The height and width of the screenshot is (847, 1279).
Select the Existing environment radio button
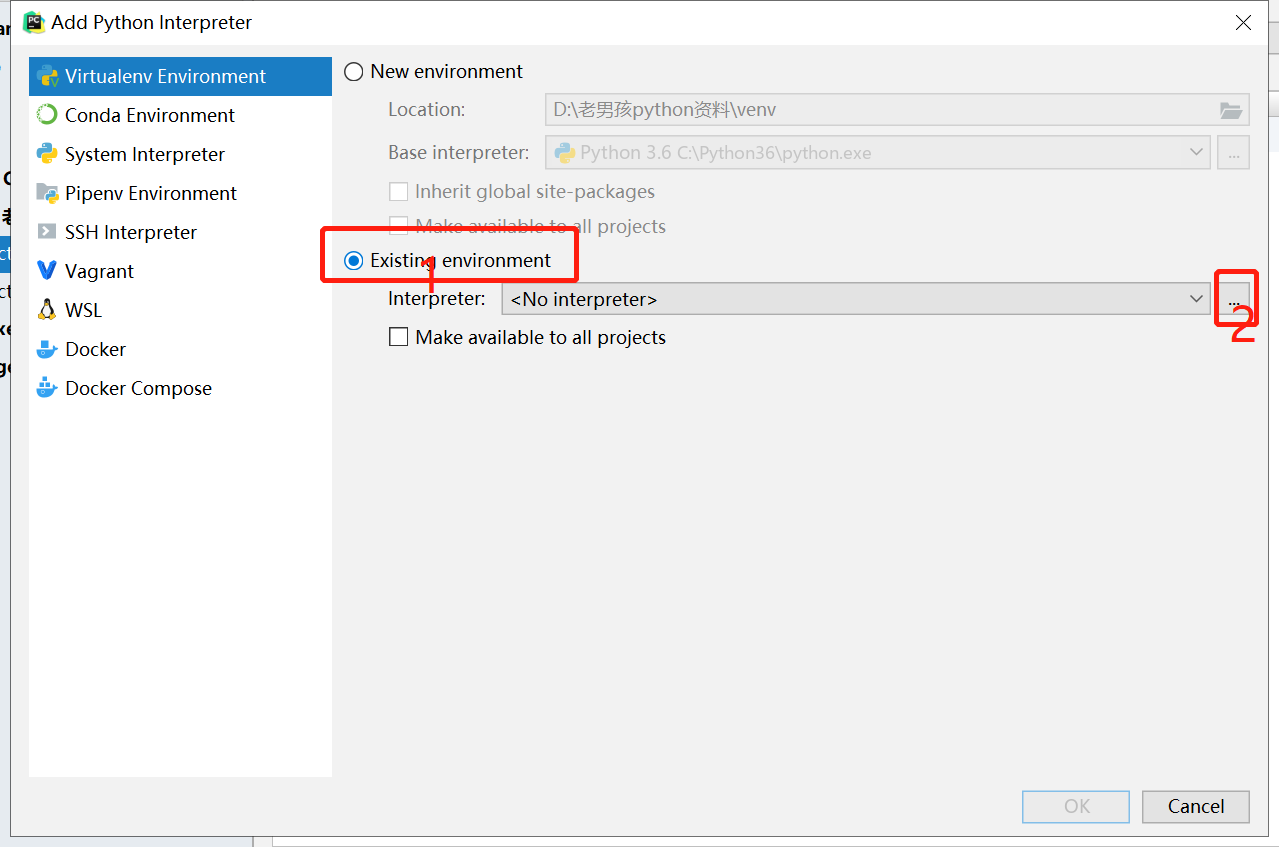tap(354, 261)
